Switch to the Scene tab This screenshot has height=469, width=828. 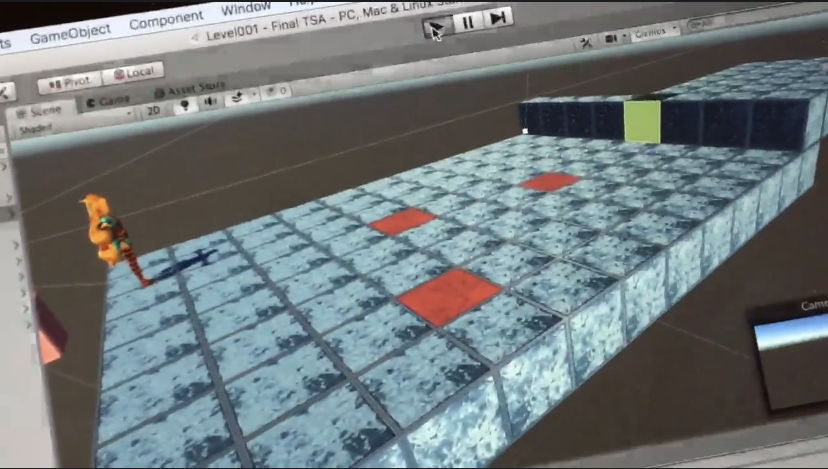[x=40, y=111]
